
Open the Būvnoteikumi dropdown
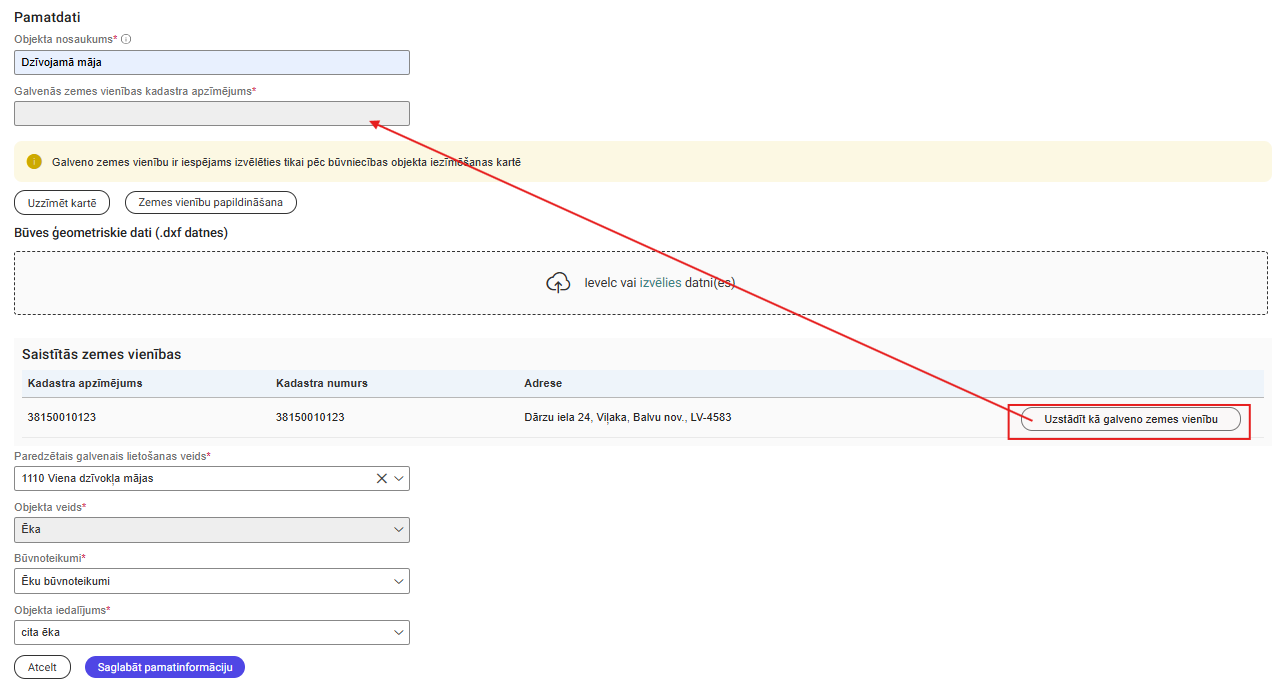click(x=211, y=581)
